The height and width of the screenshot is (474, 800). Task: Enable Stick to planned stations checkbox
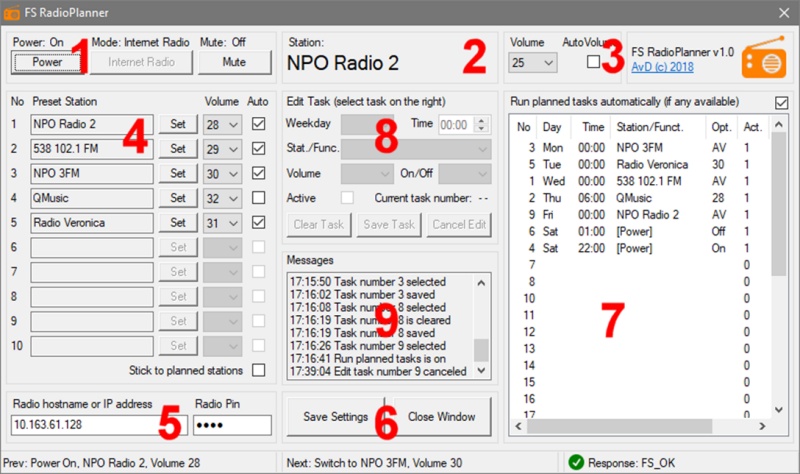pos(259,370)
